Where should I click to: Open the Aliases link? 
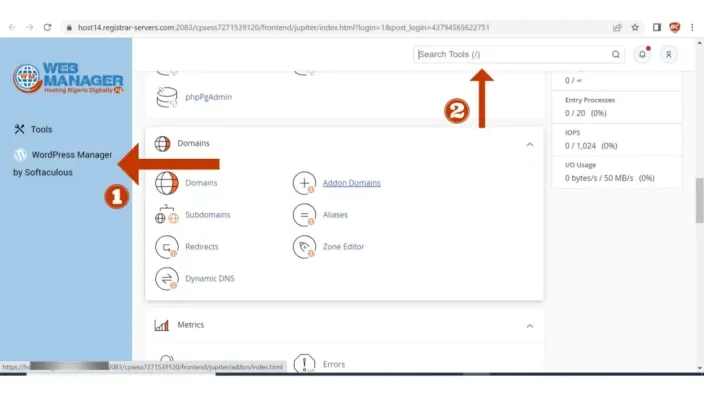[x=335, y=215]
